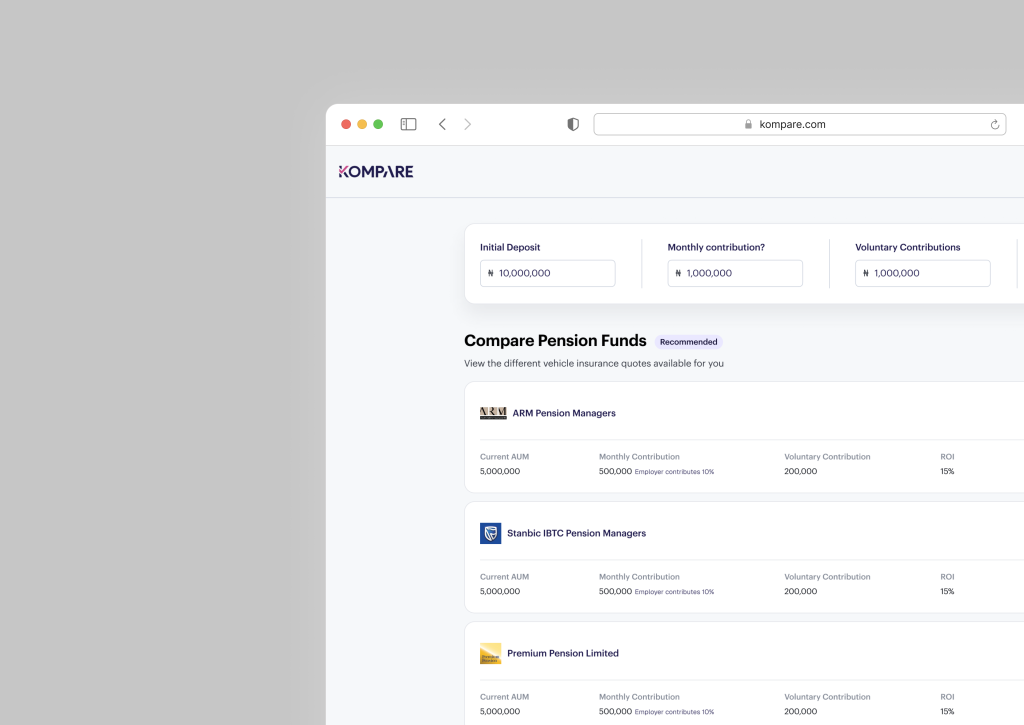Click Premium Pension Monthly Contribution value 500,000
Viewport: 1024px width, 725px height.
[615, 711]
